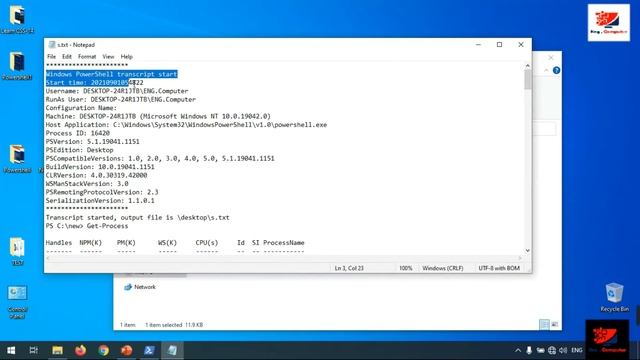Click the Explorer window help icon
Image resolution: width=640 pixels, height=360 pixels.
(556, 70)
